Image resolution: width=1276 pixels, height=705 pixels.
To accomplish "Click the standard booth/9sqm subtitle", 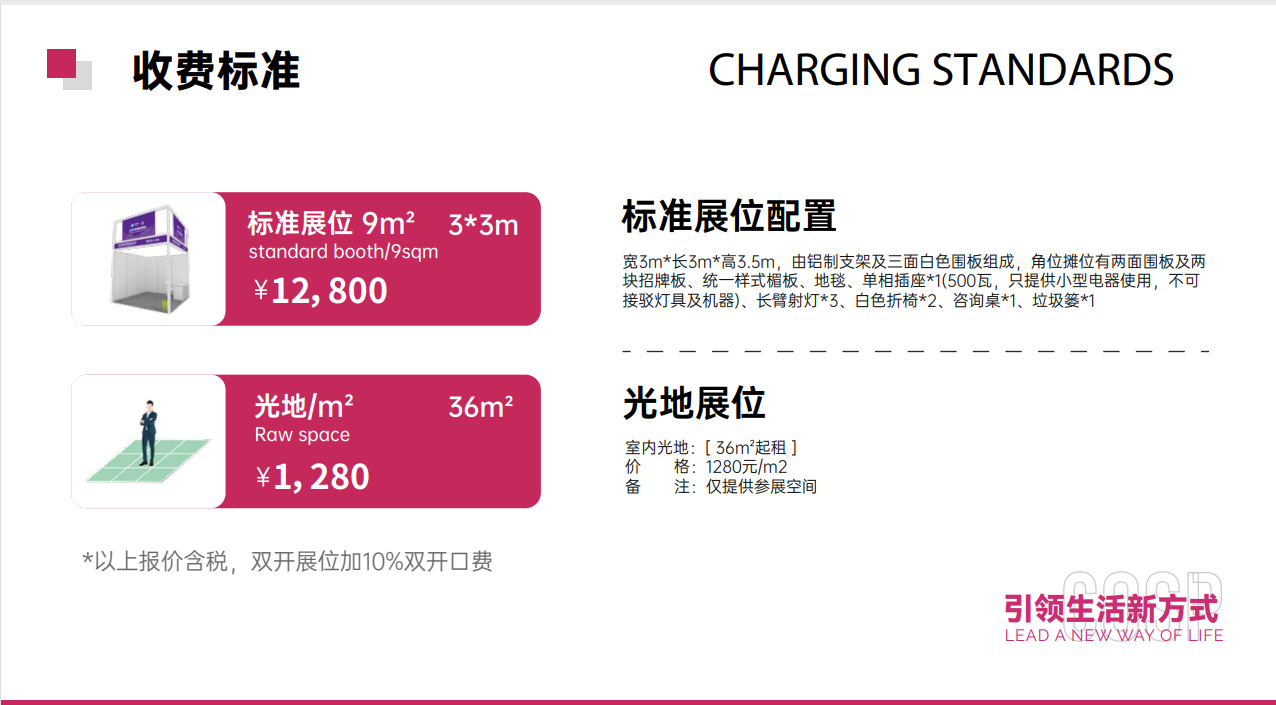I will (x=343, y=252).
